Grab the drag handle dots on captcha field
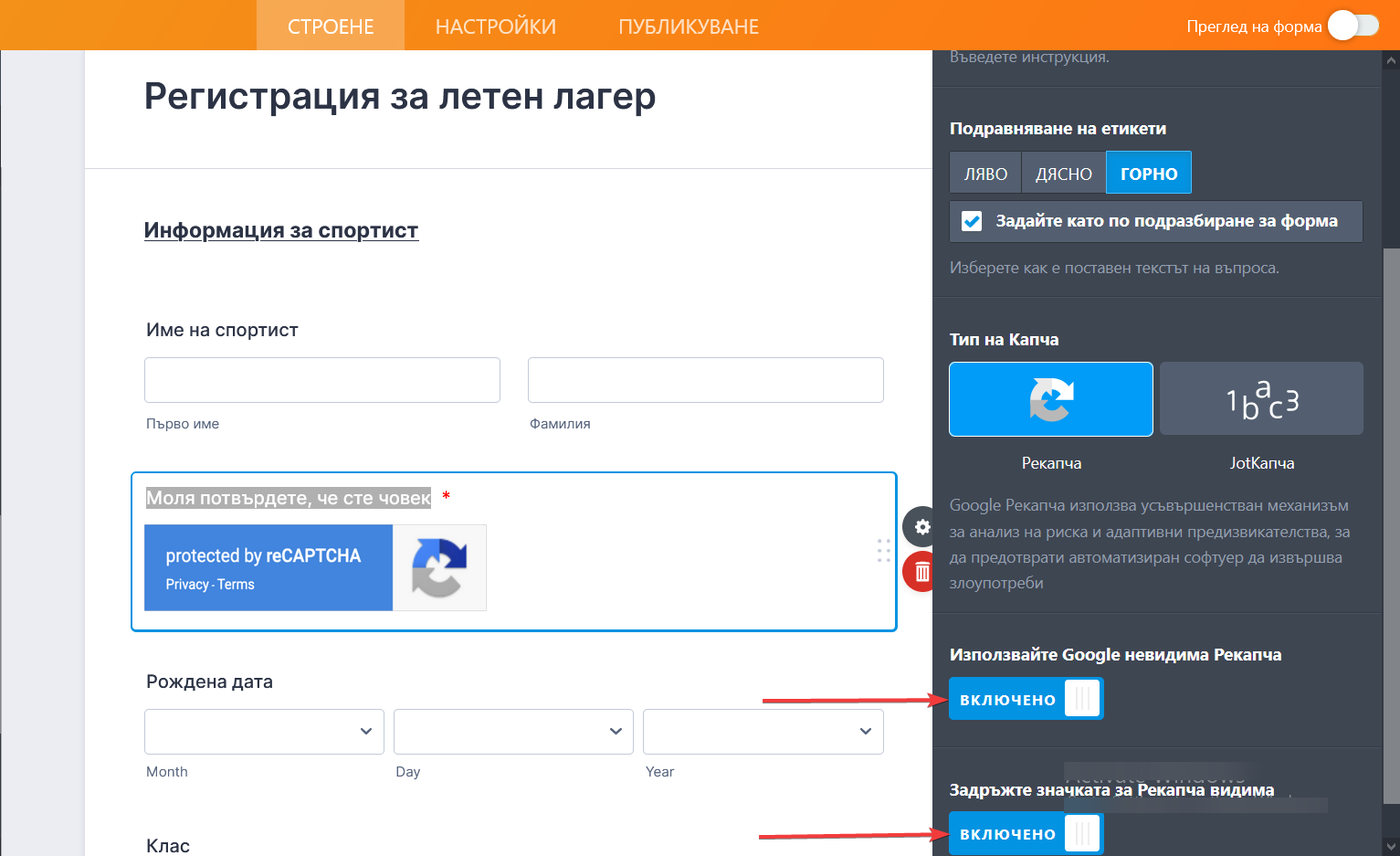 [x=883, y=550]
